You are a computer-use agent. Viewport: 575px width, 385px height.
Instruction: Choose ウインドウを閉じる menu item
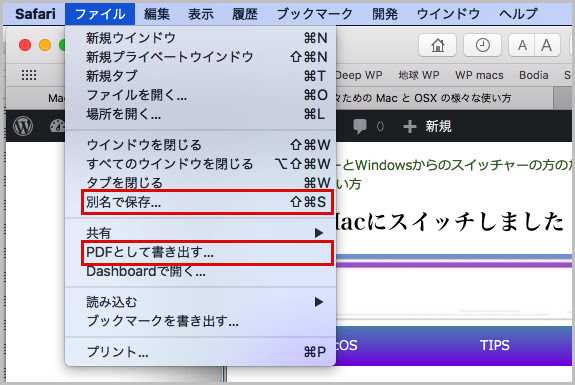point(200,145)
